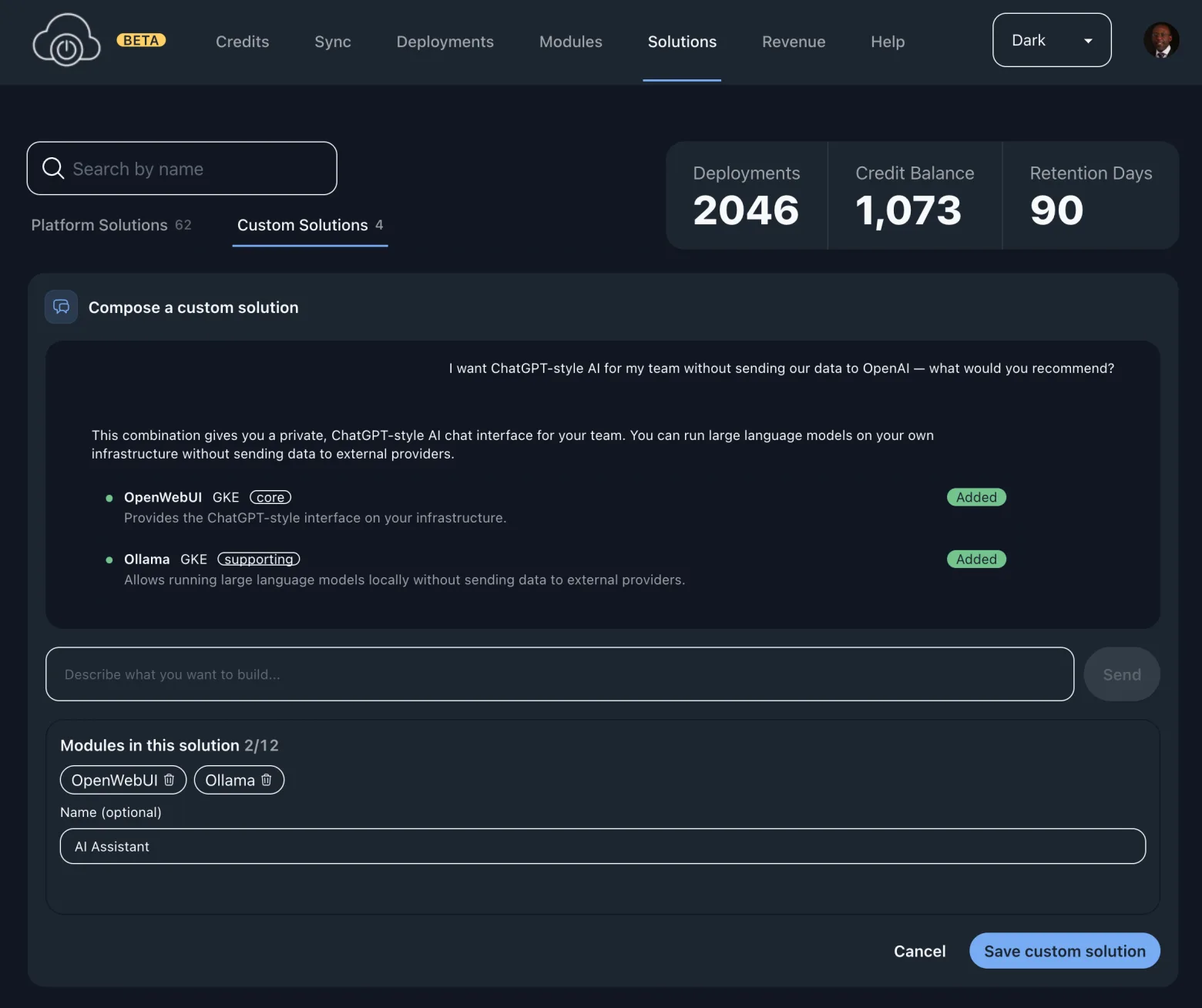Click Save custom solution

(x=1065, y=951)
